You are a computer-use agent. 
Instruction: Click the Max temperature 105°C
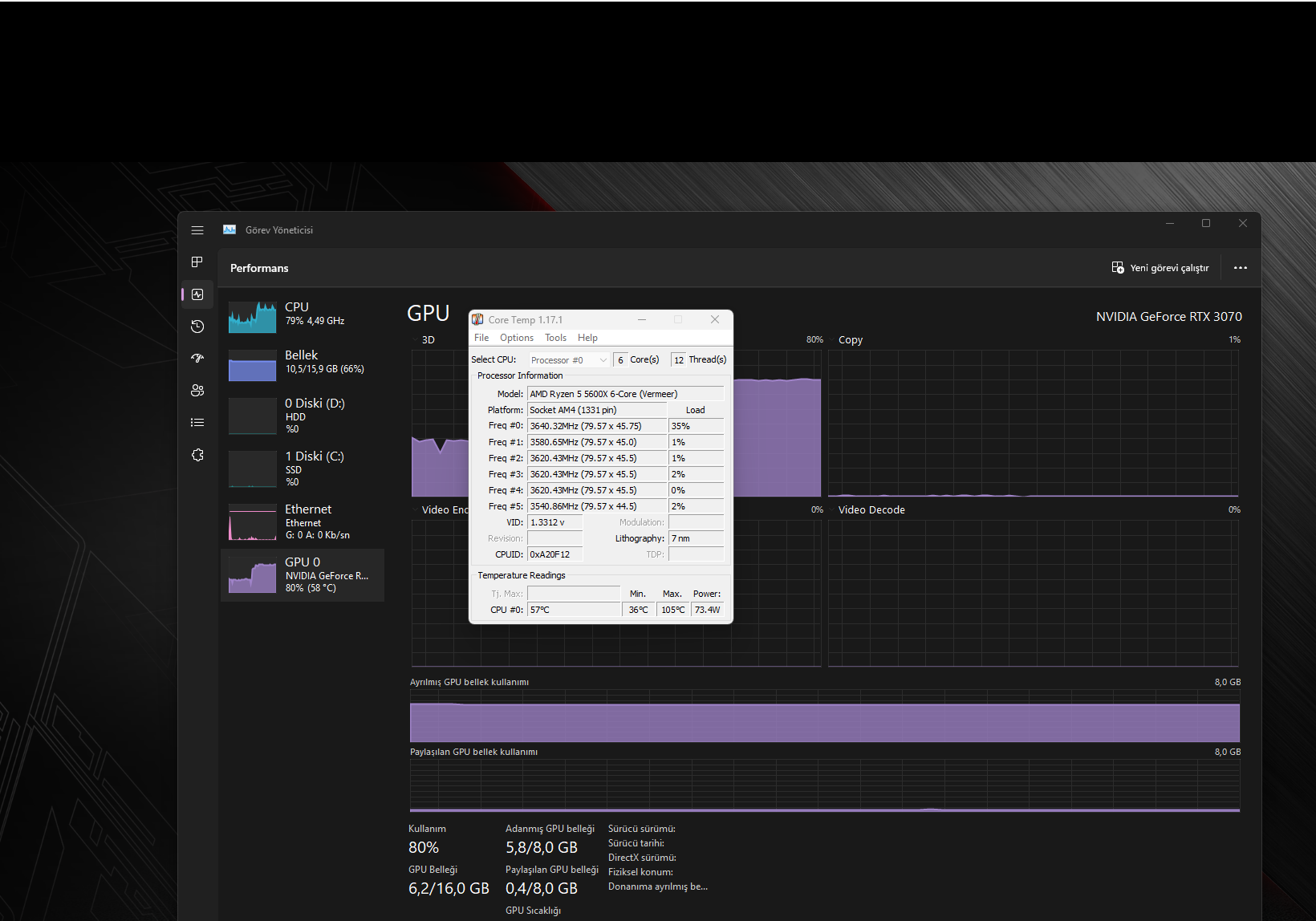(x=673, y=610)
